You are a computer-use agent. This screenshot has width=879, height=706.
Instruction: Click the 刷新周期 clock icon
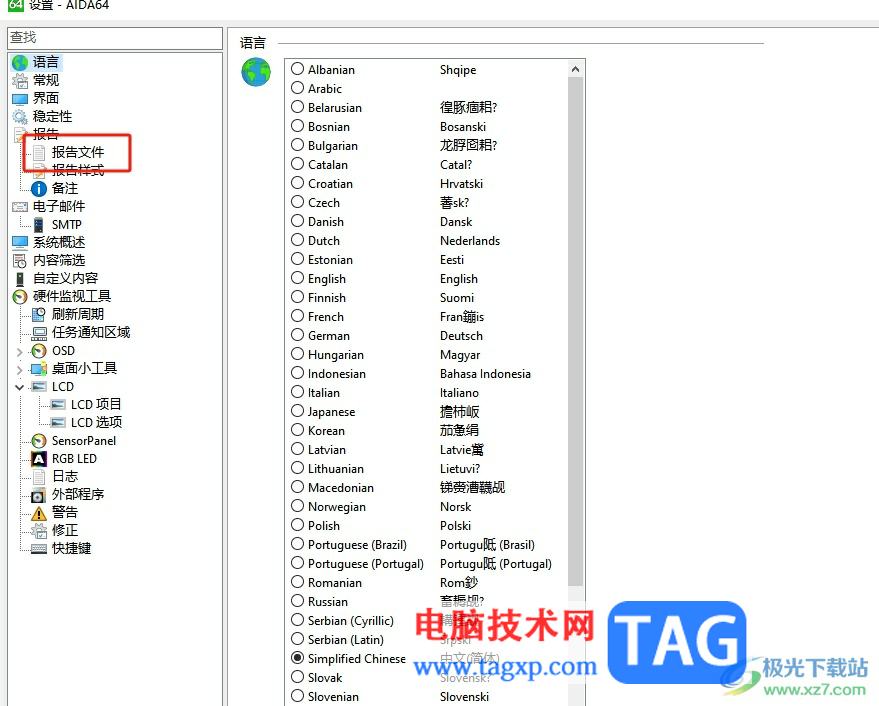pyautogui.click(x=39, y=315)
